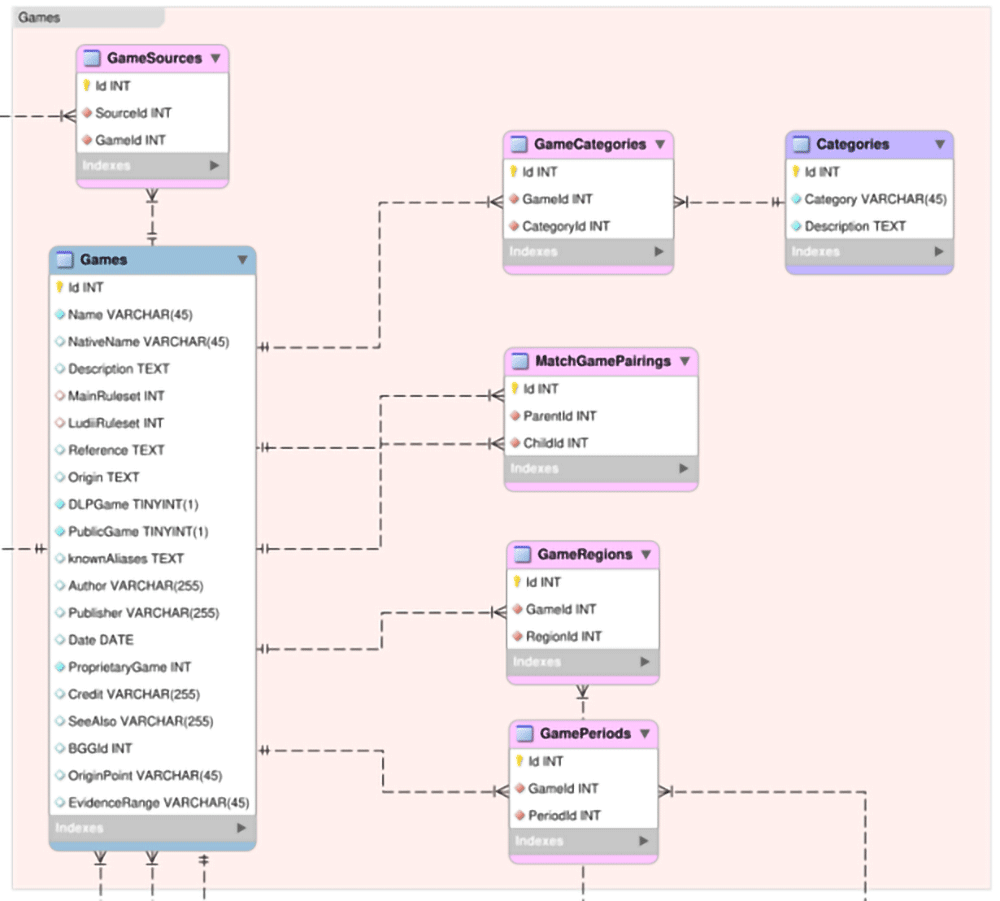Select the Description TEXT column in Games
The width and height of the screenshot is (1000, 901).
click(x=152, y=369)
